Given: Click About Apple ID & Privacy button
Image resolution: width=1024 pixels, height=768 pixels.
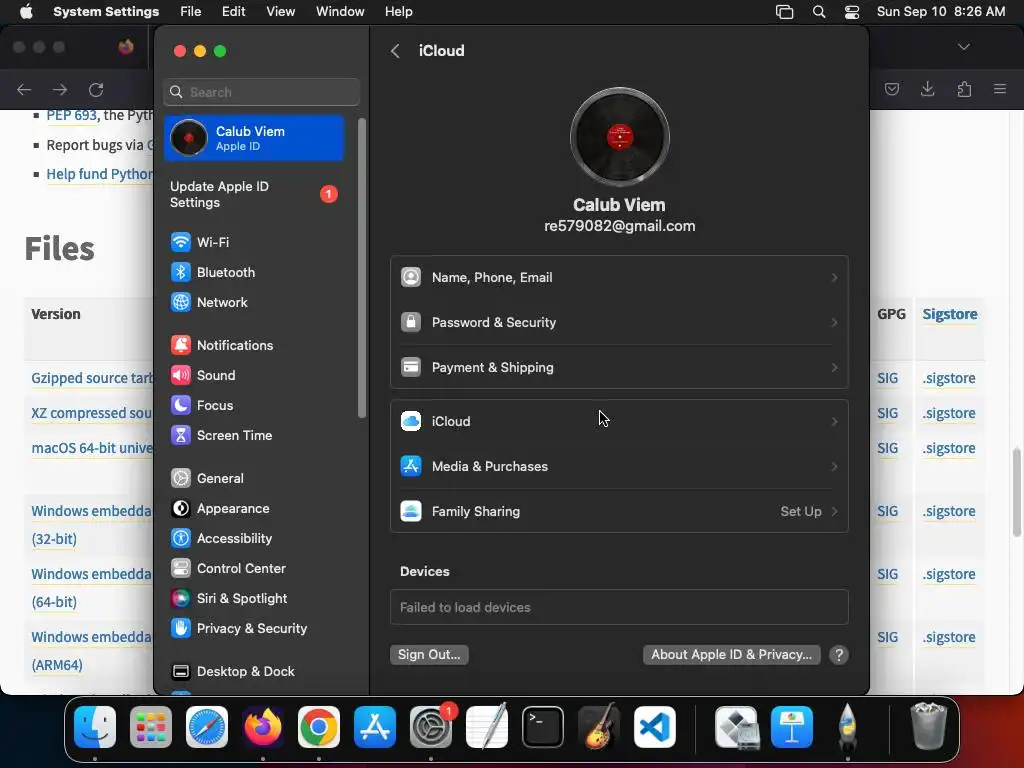Looking at the screenshot, I should pos(731,655).
